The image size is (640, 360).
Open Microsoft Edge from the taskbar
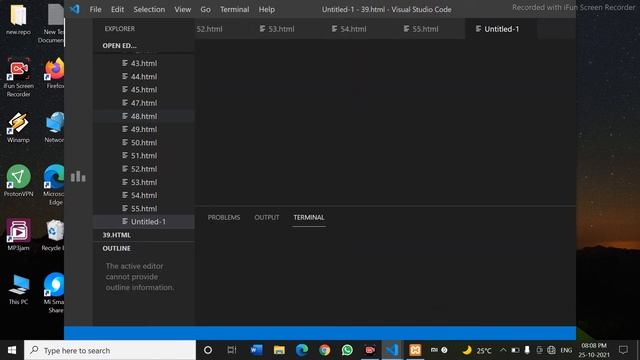pyautogui.click(x=302, y=350)
